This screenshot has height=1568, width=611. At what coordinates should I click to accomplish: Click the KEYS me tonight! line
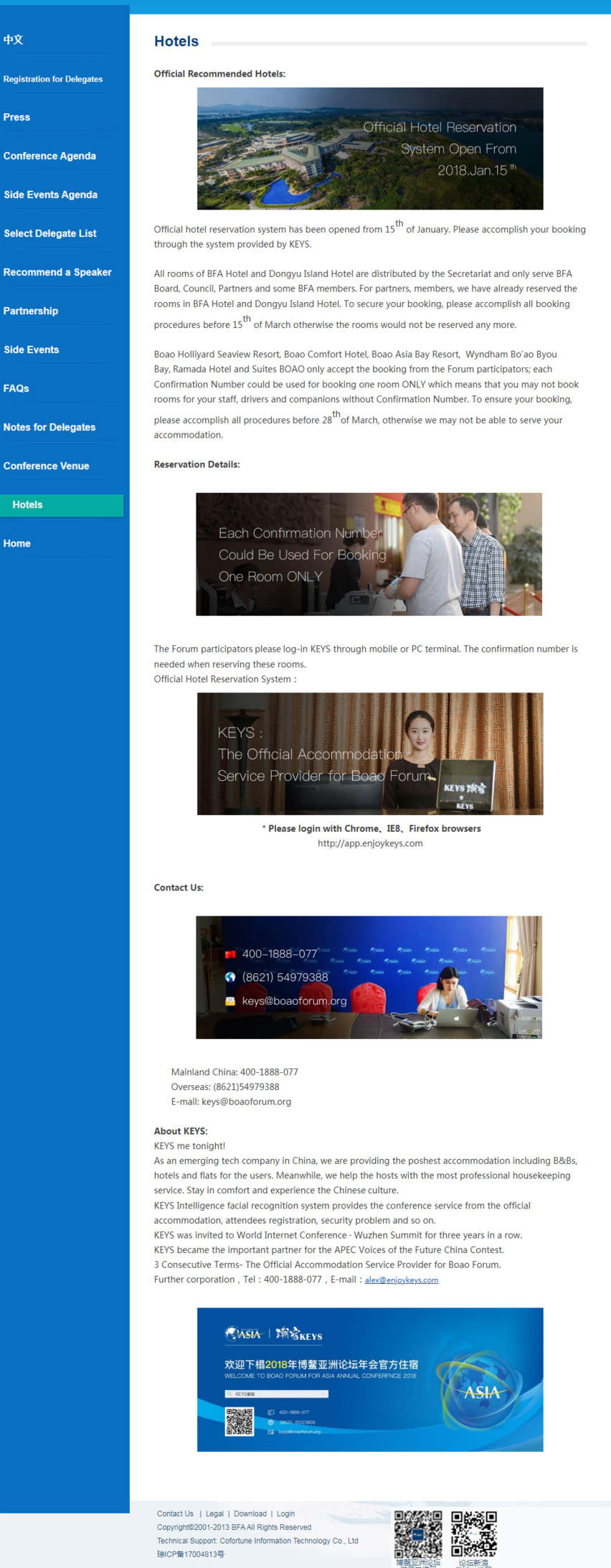pyautogui.click(x=189, y=1146)
